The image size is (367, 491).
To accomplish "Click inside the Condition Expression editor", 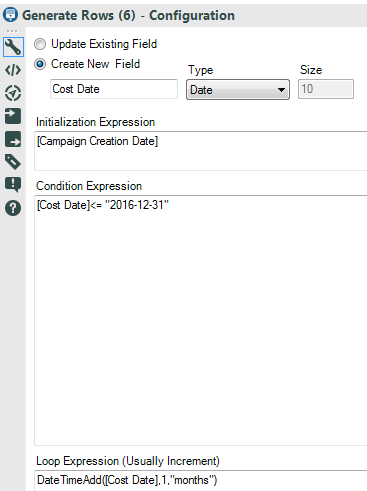I will coord(201,320).
